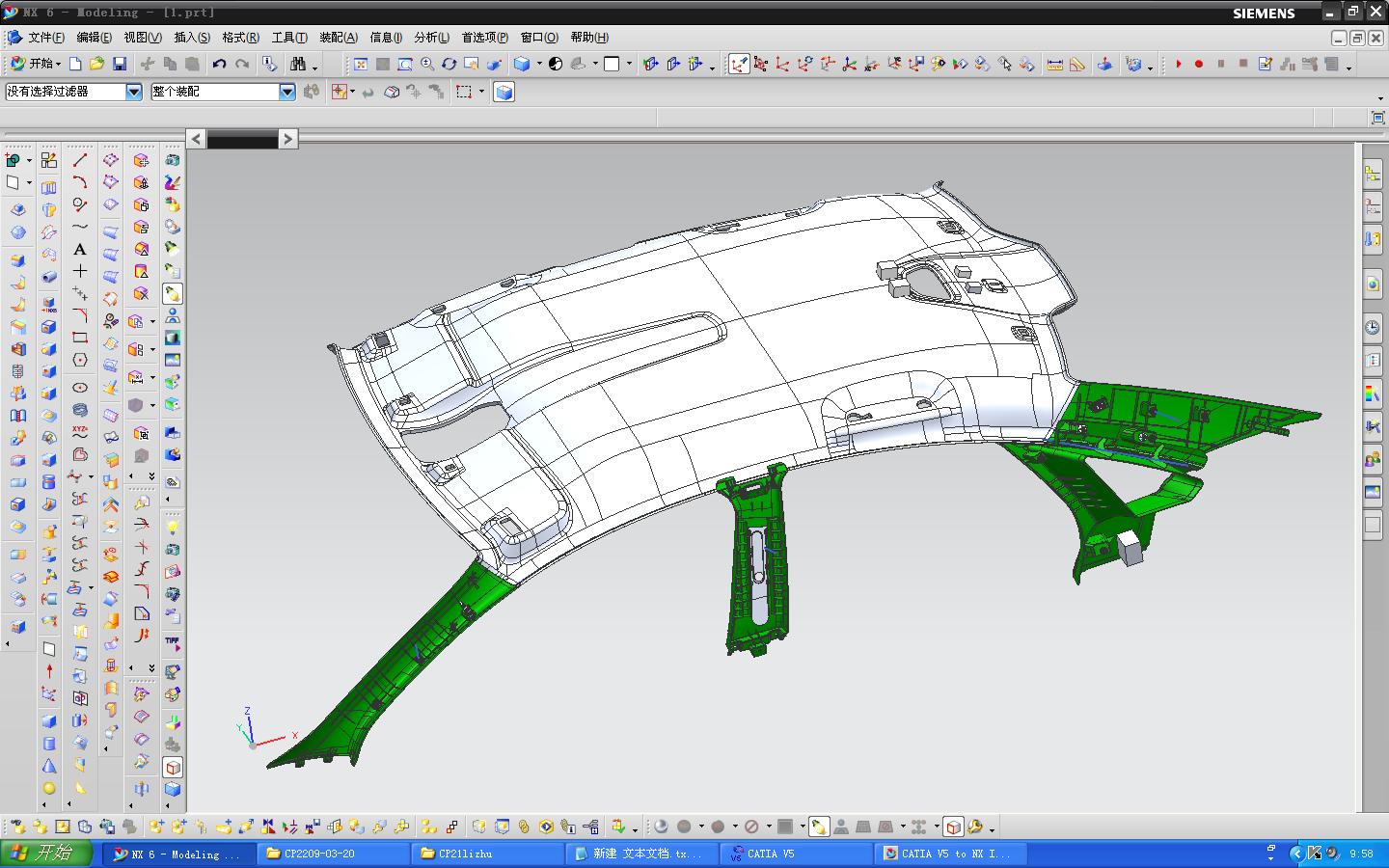Screen dimensions: 1389x868
Task: Open the 整个装配 selection scope dropdown
Action: (286, 92)
